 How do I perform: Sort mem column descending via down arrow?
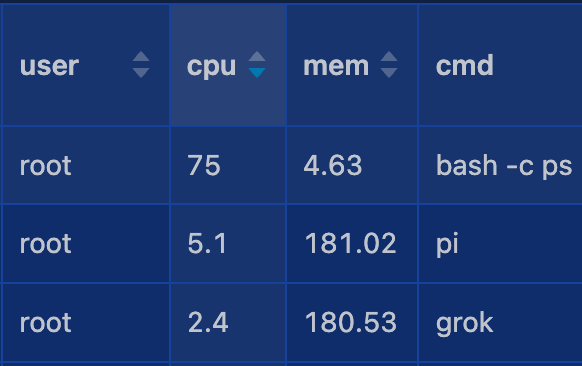(389, 73)
